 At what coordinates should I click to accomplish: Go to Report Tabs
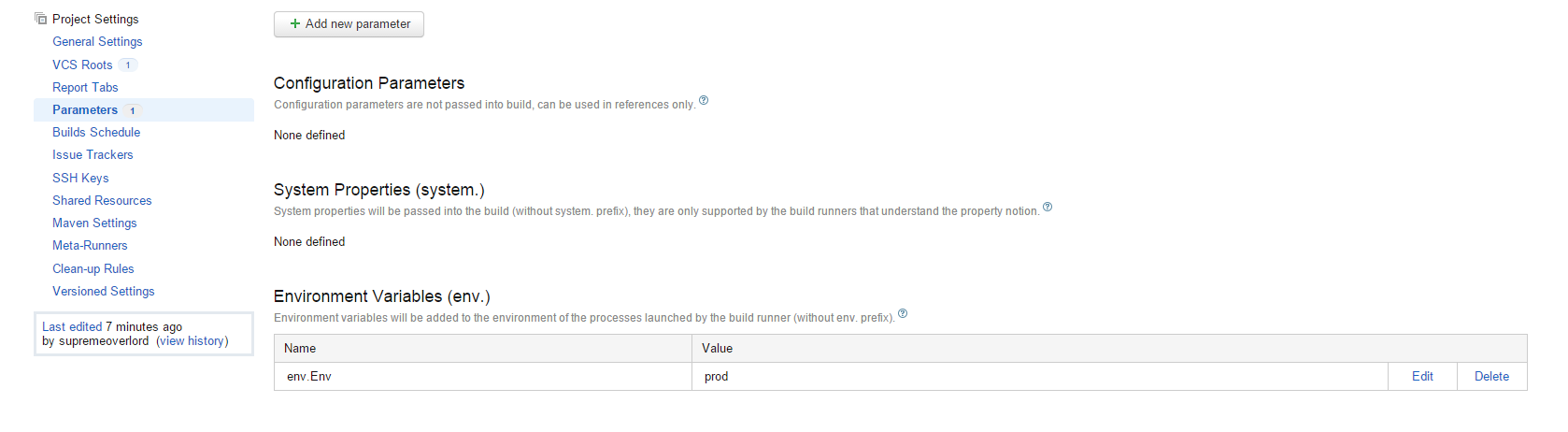click(x=85, y=87)
